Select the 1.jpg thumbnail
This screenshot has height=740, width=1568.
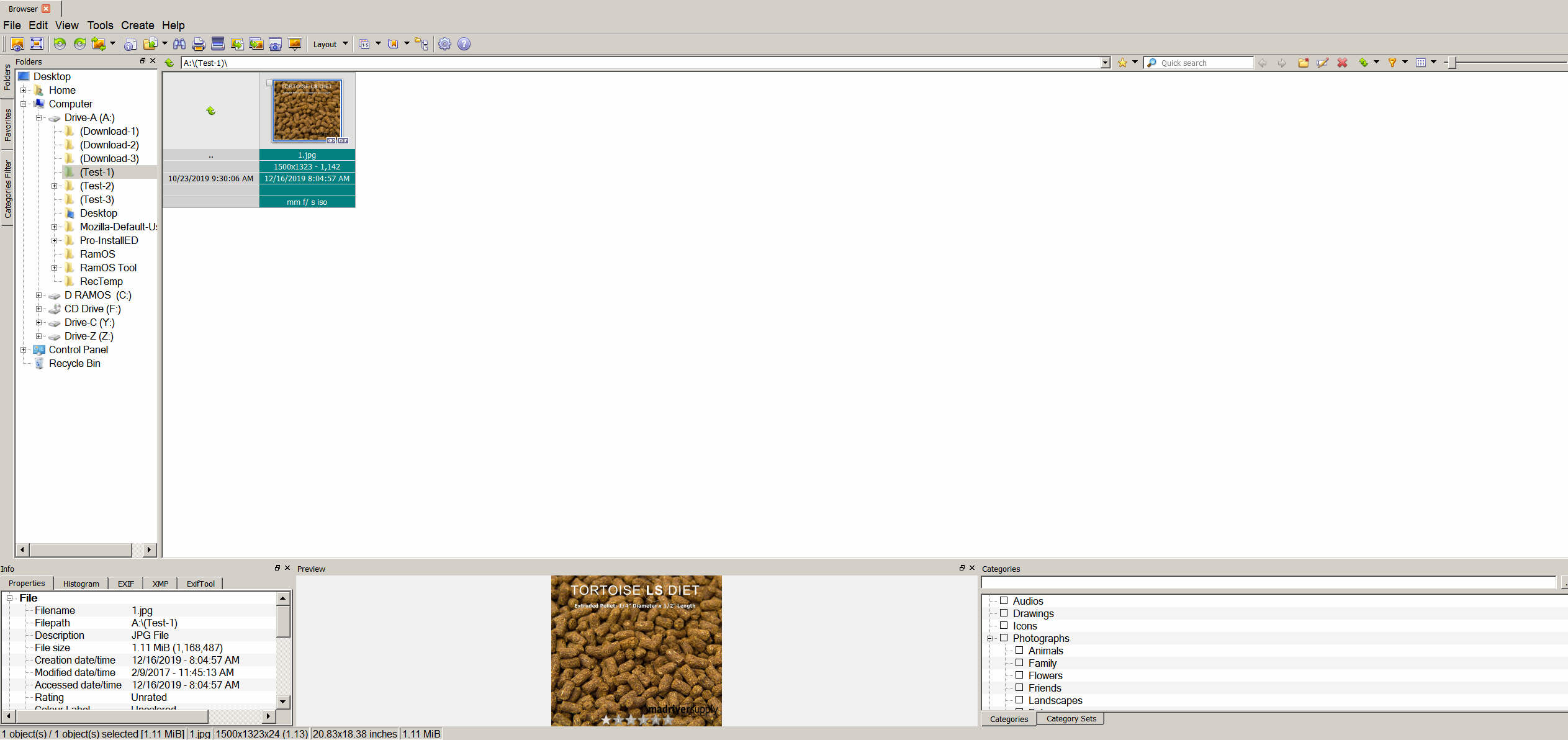click(x=307, y=111)
